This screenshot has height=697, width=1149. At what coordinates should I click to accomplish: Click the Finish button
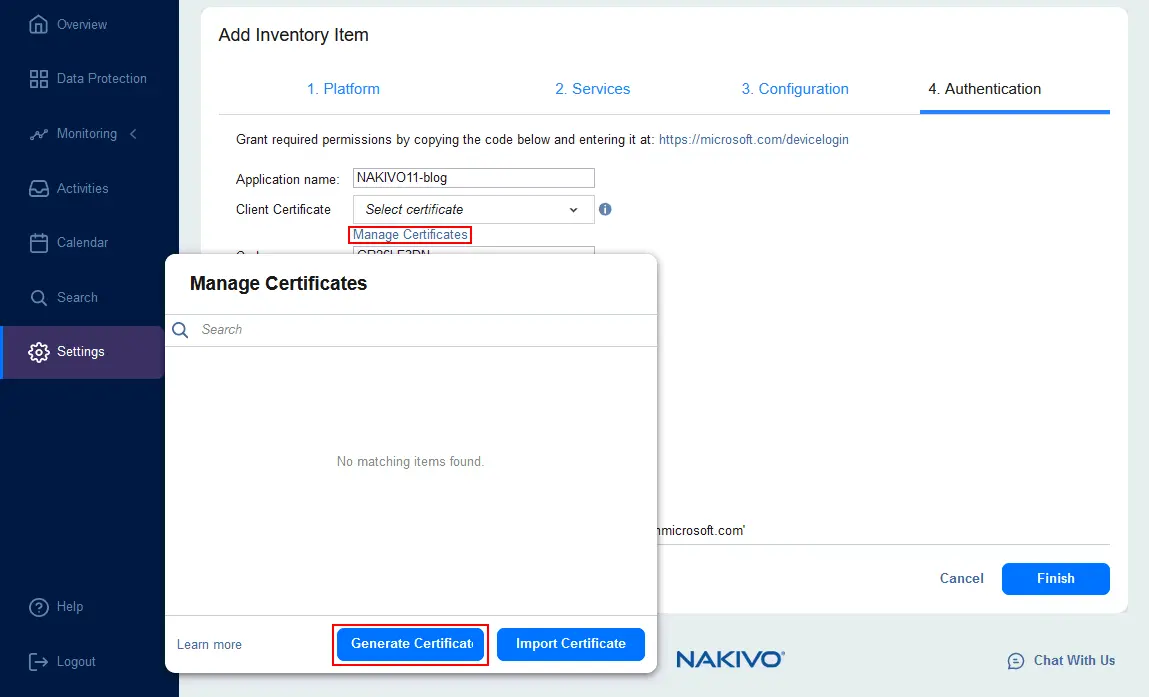(x=1055, y=579)
